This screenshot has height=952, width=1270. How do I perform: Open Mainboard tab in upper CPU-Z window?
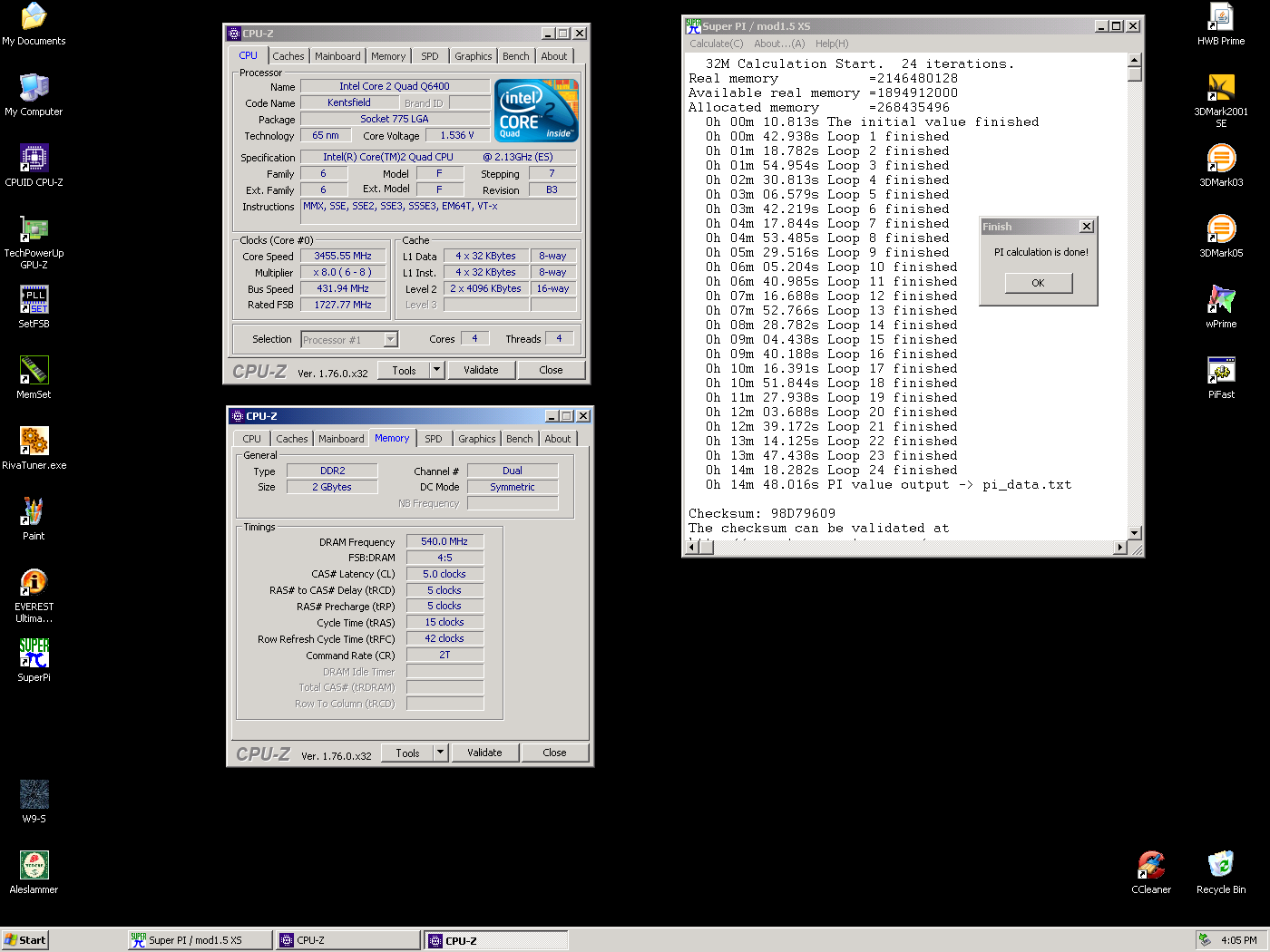(337, 56)
